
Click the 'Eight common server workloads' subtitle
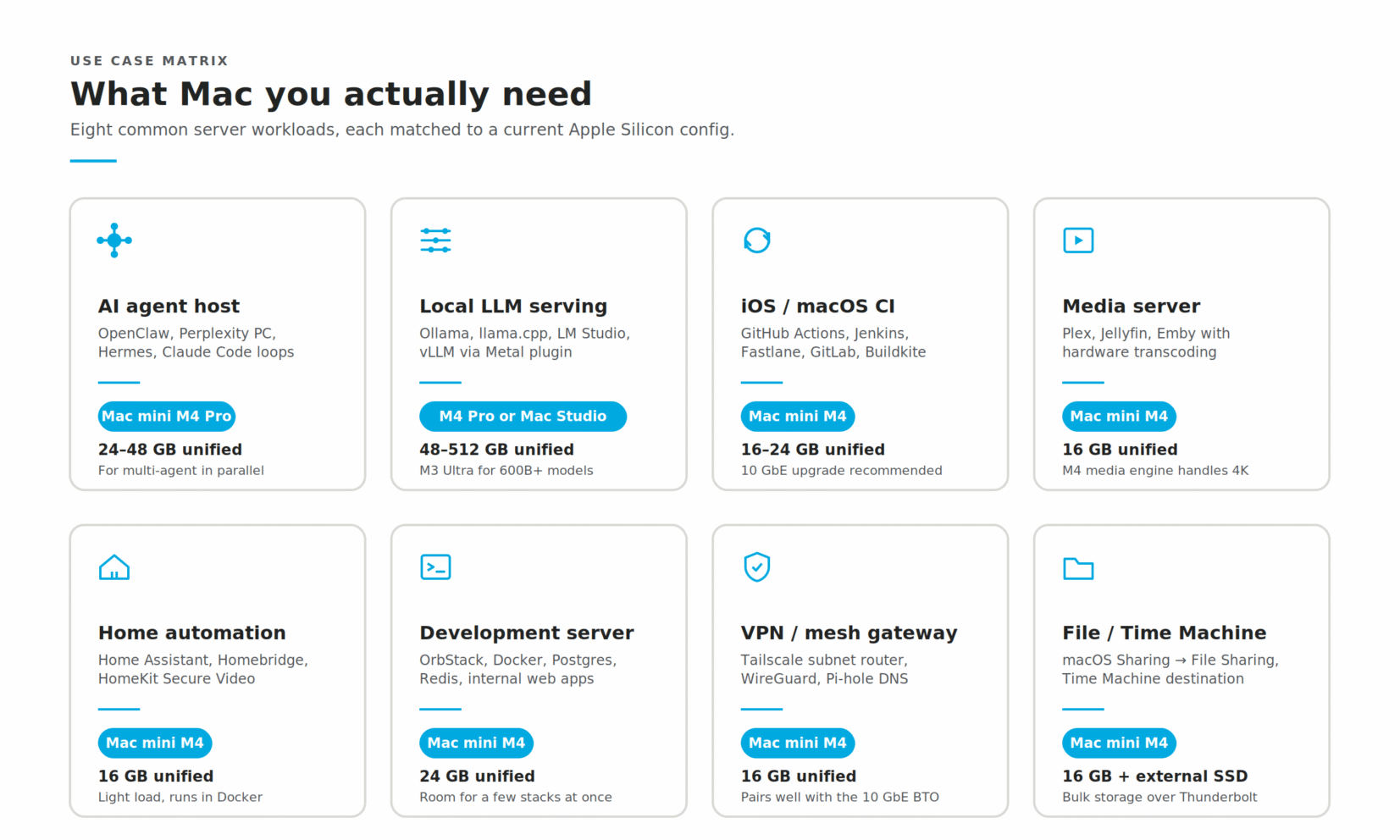pos(402,130)
